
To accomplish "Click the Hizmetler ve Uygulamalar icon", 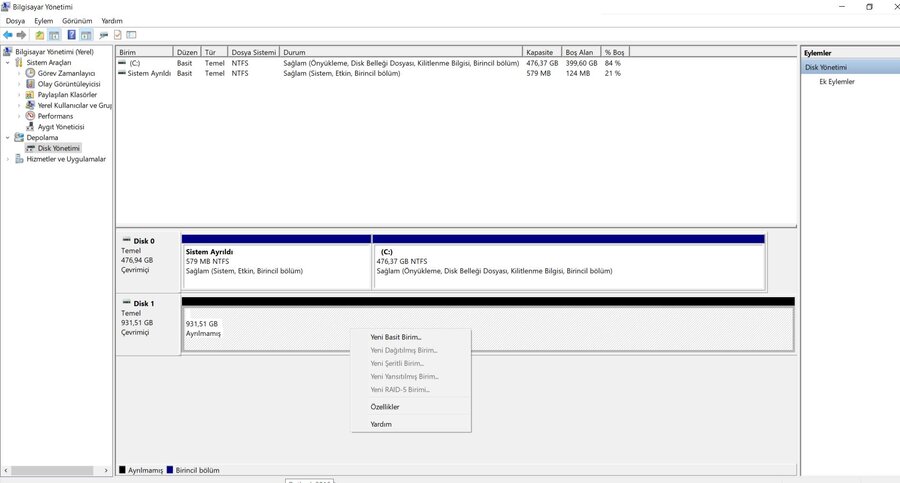I will 19,159.
